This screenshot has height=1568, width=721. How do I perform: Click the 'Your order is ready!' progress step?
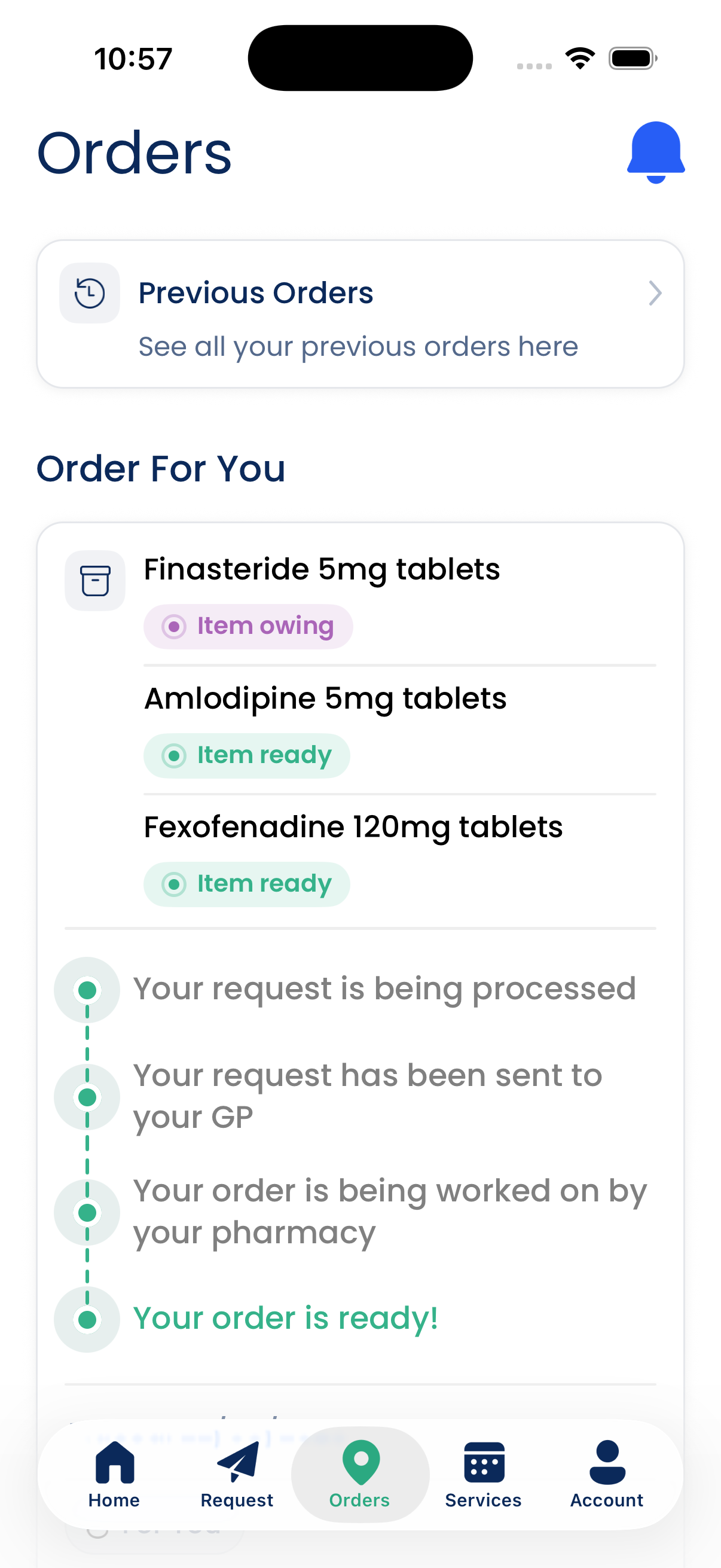point(285,1319)
